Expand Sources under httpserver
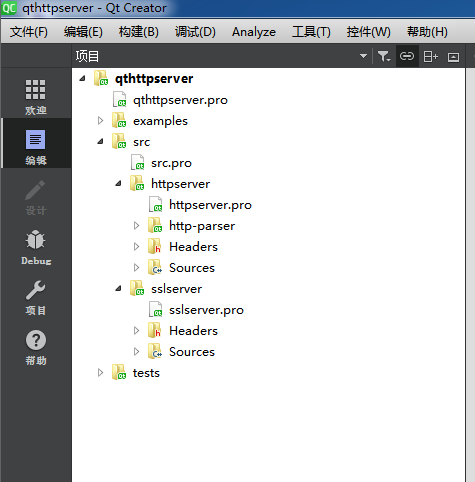475x482 pixels. (x=136, y=268)
